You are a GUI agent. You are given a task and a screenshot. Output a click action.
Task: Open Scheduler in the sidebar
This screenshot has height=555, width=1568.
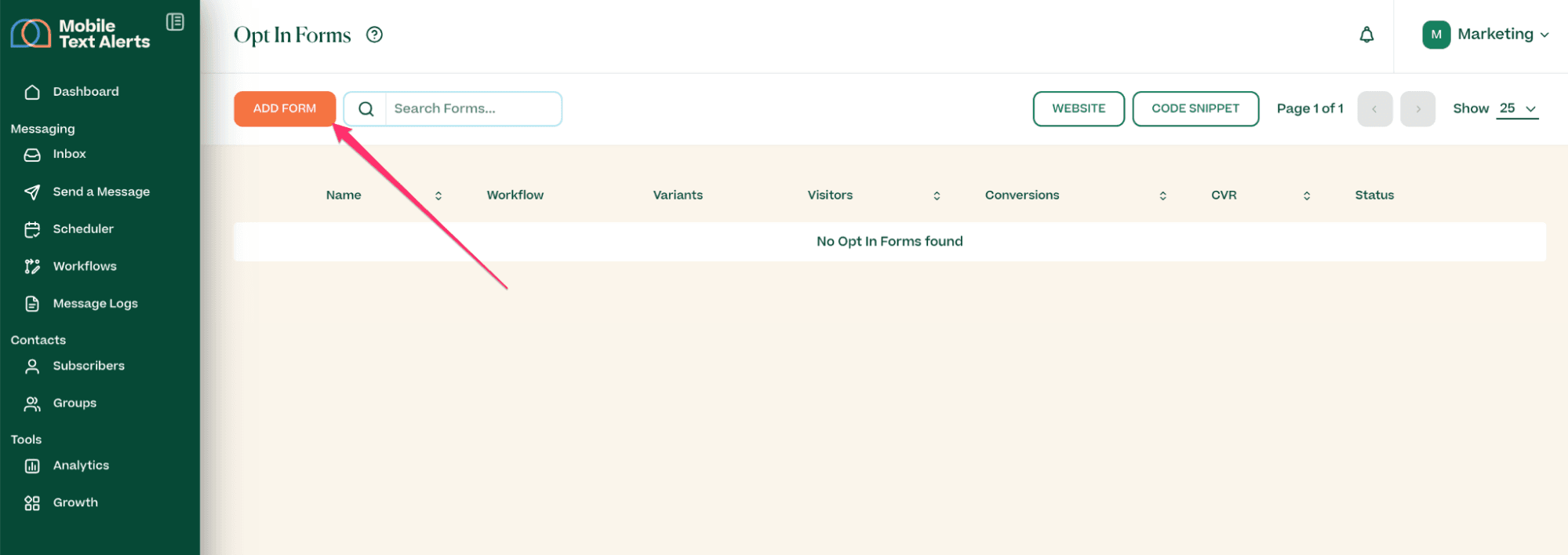(83, 229)
